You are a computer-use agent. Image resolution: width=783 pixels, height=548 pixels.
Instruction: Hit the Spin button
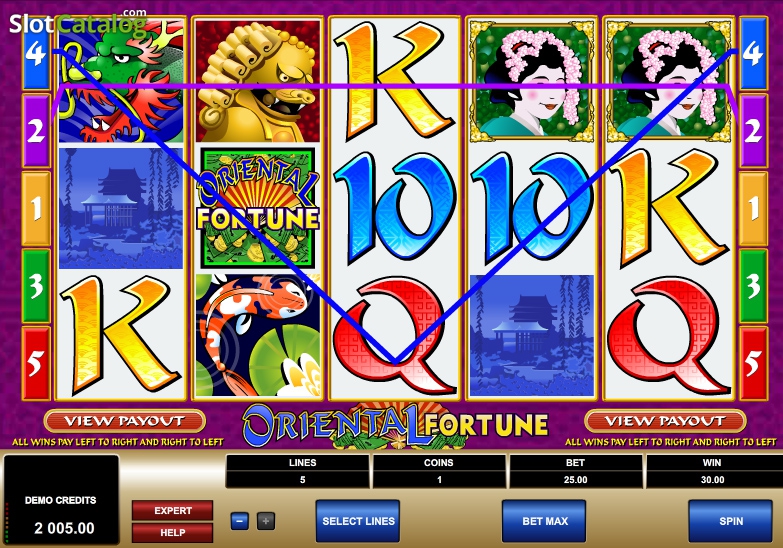click(x=731, y=521)
